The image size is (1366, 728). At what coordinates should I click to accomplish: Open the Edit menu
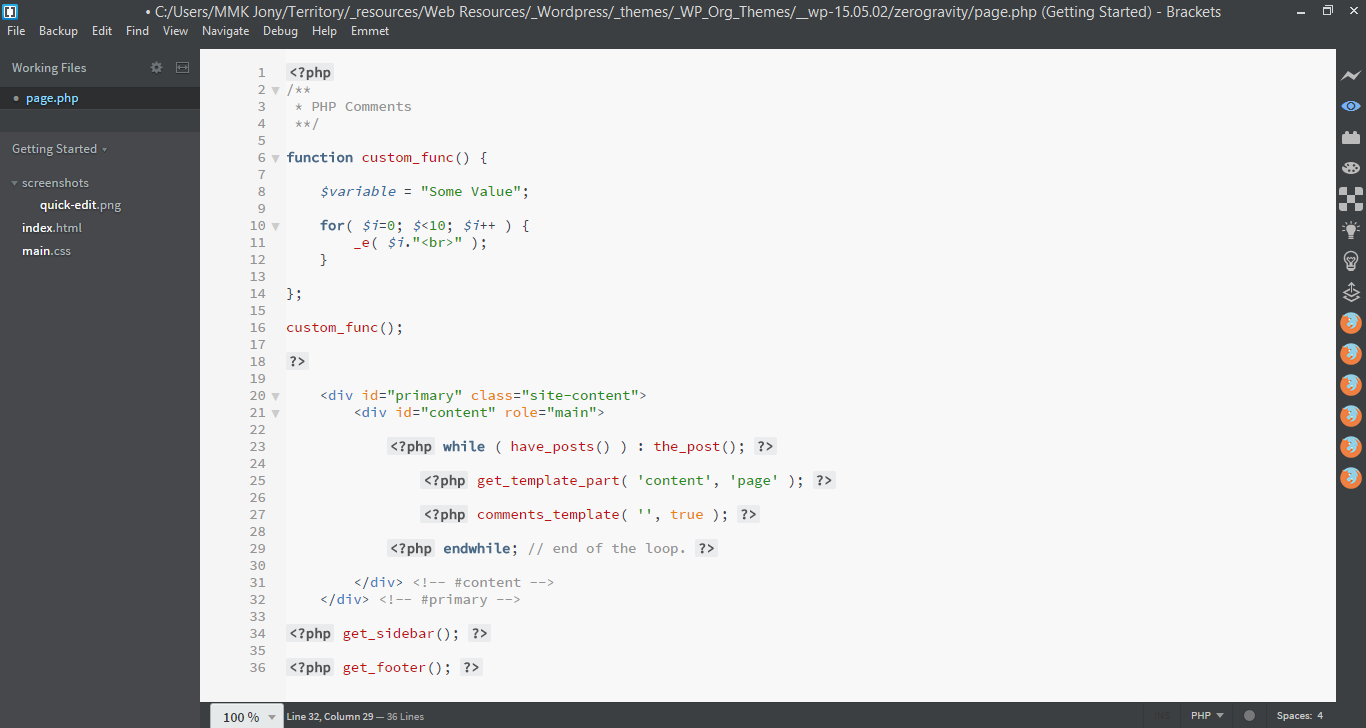pyautogui.click(x=102, y=31)
